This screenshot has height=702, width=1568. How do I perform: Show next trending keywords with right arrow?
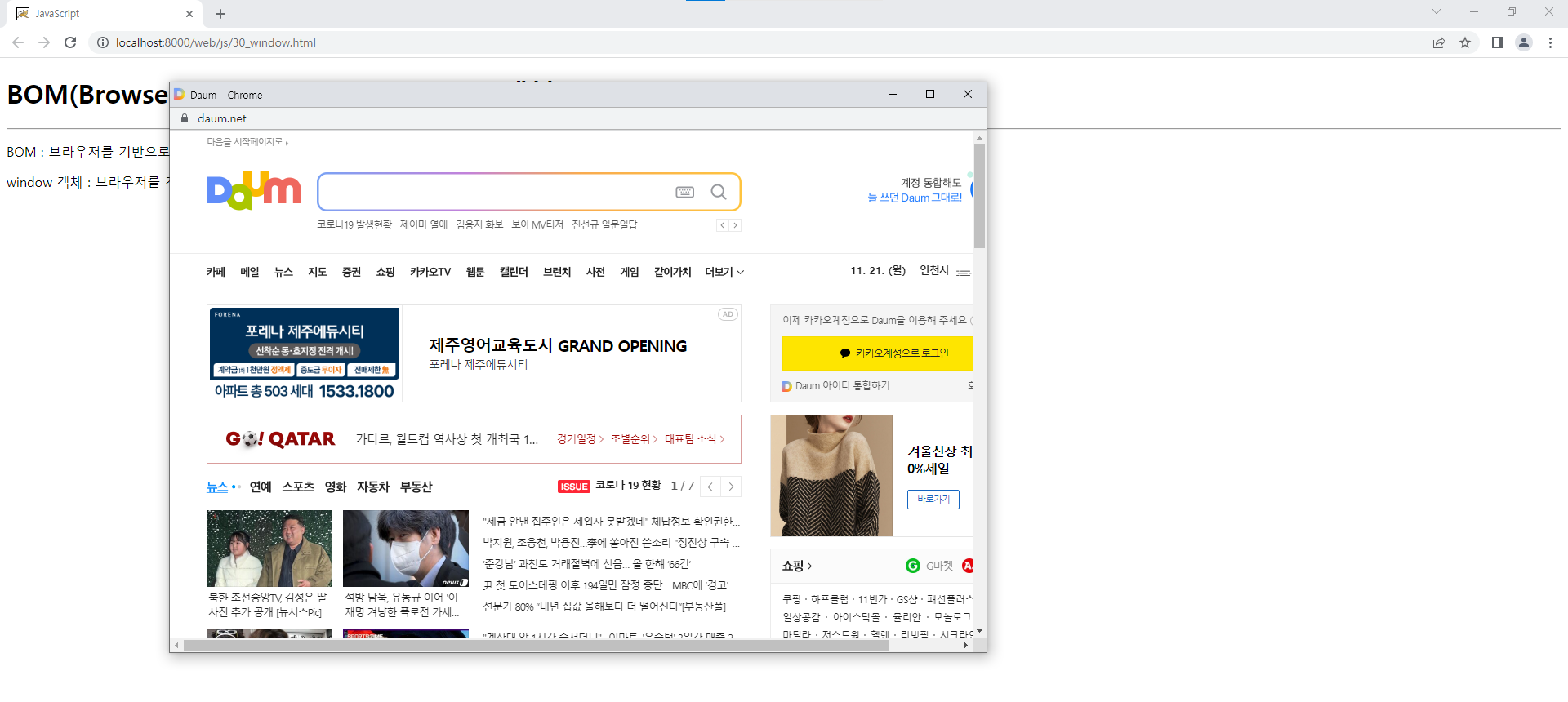[x=736, y=225]
